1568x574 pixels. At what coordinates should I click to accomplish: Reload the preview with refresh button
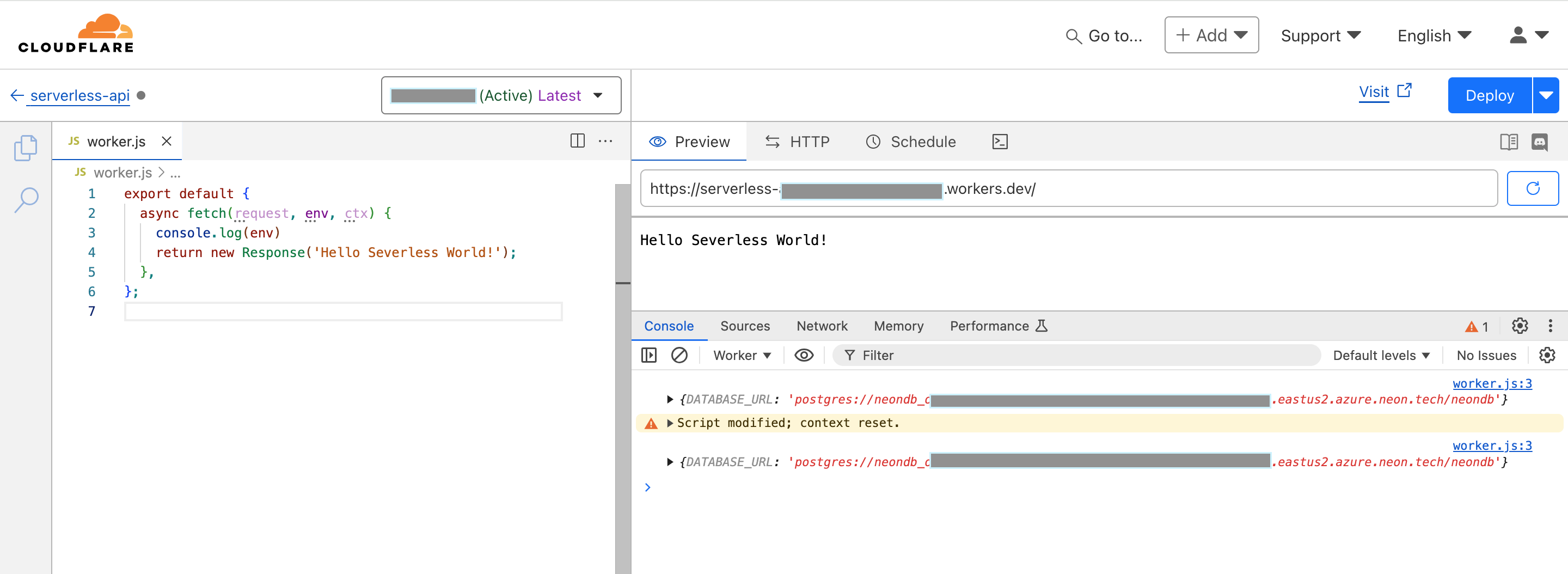pos(1532,188)
